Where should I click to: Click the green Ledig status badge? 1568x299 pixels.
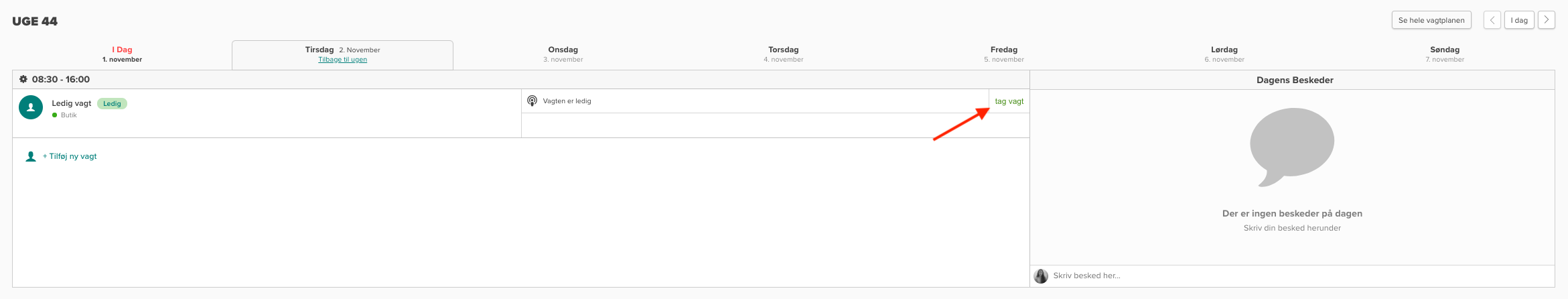tap(112, 103)
